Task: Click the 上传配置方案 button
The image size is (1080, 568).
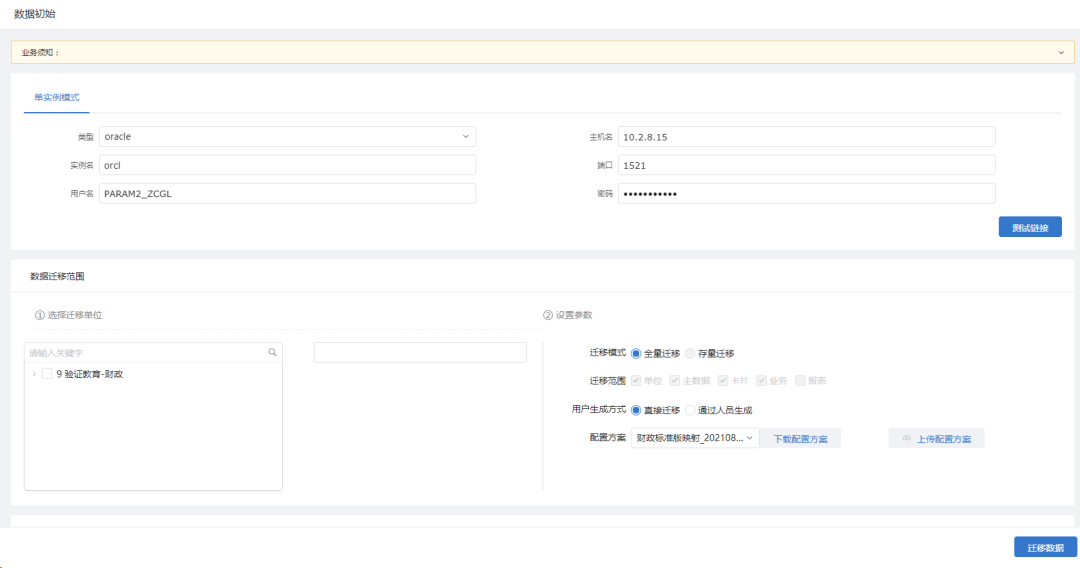Action: pyautogui.click(x=936, y=439)
